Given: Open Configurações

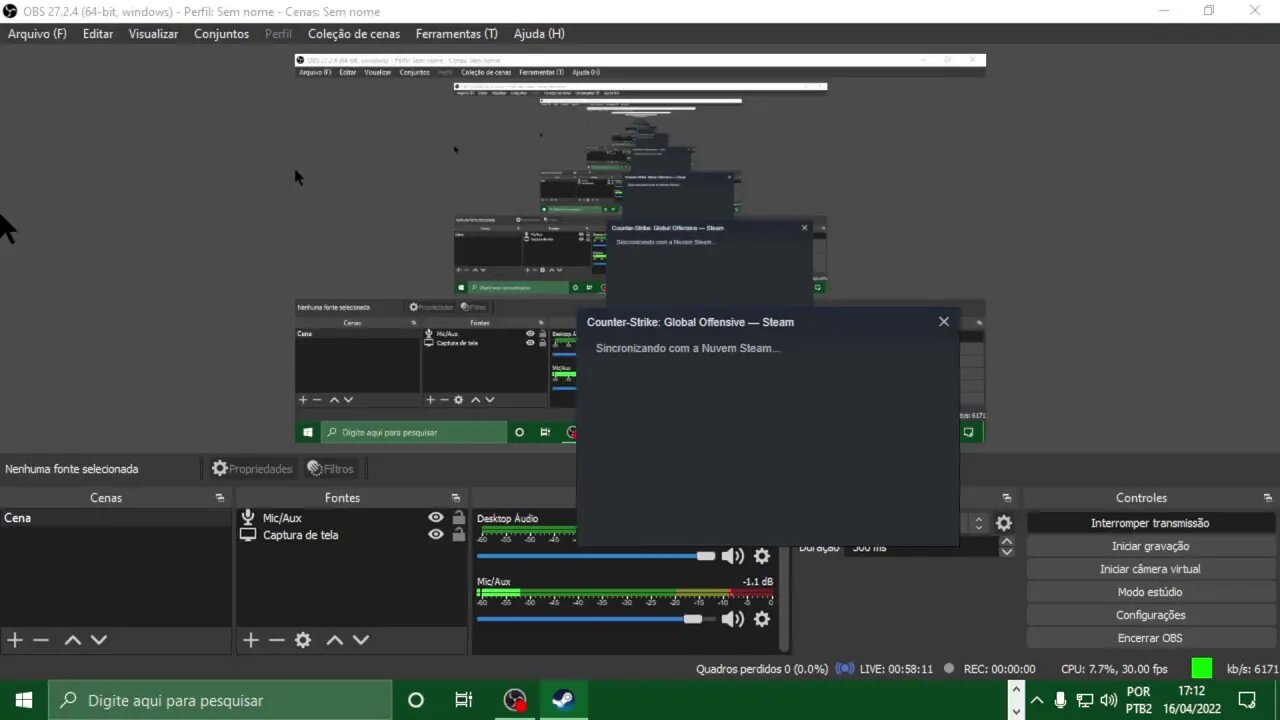Looking at the screenshot, I should pos(1150,615).
